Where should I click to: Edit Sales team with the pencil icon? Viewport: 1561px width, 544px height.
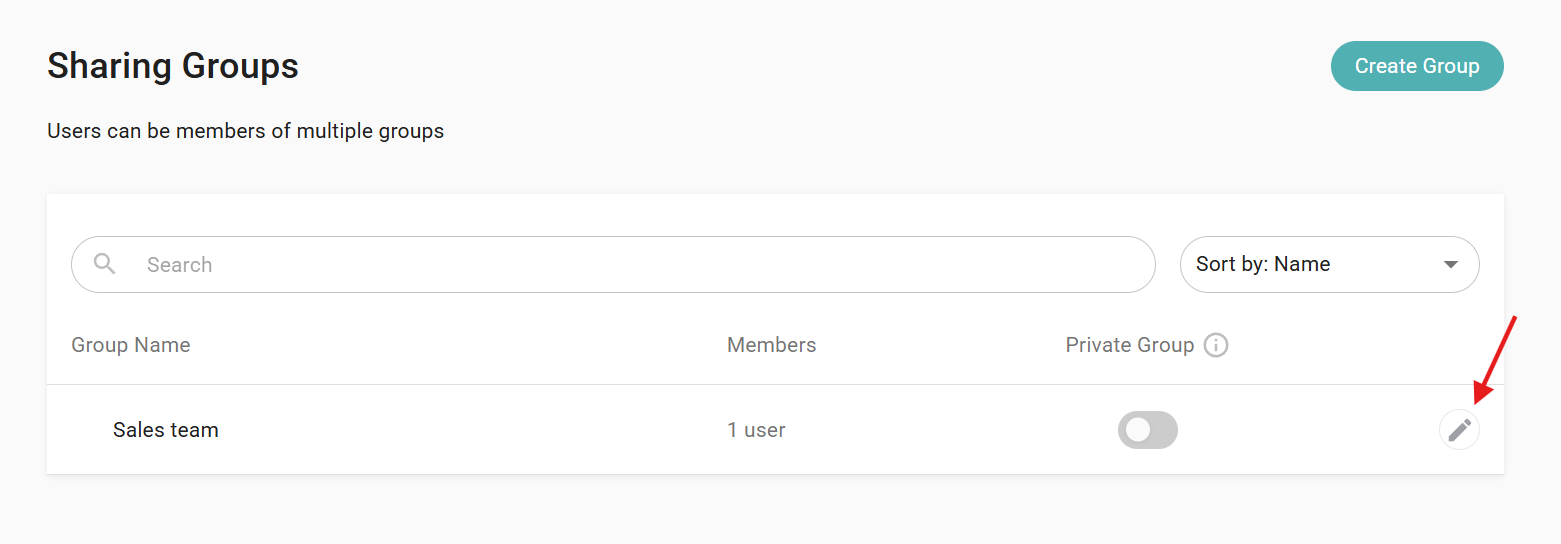click(1459, 430)
